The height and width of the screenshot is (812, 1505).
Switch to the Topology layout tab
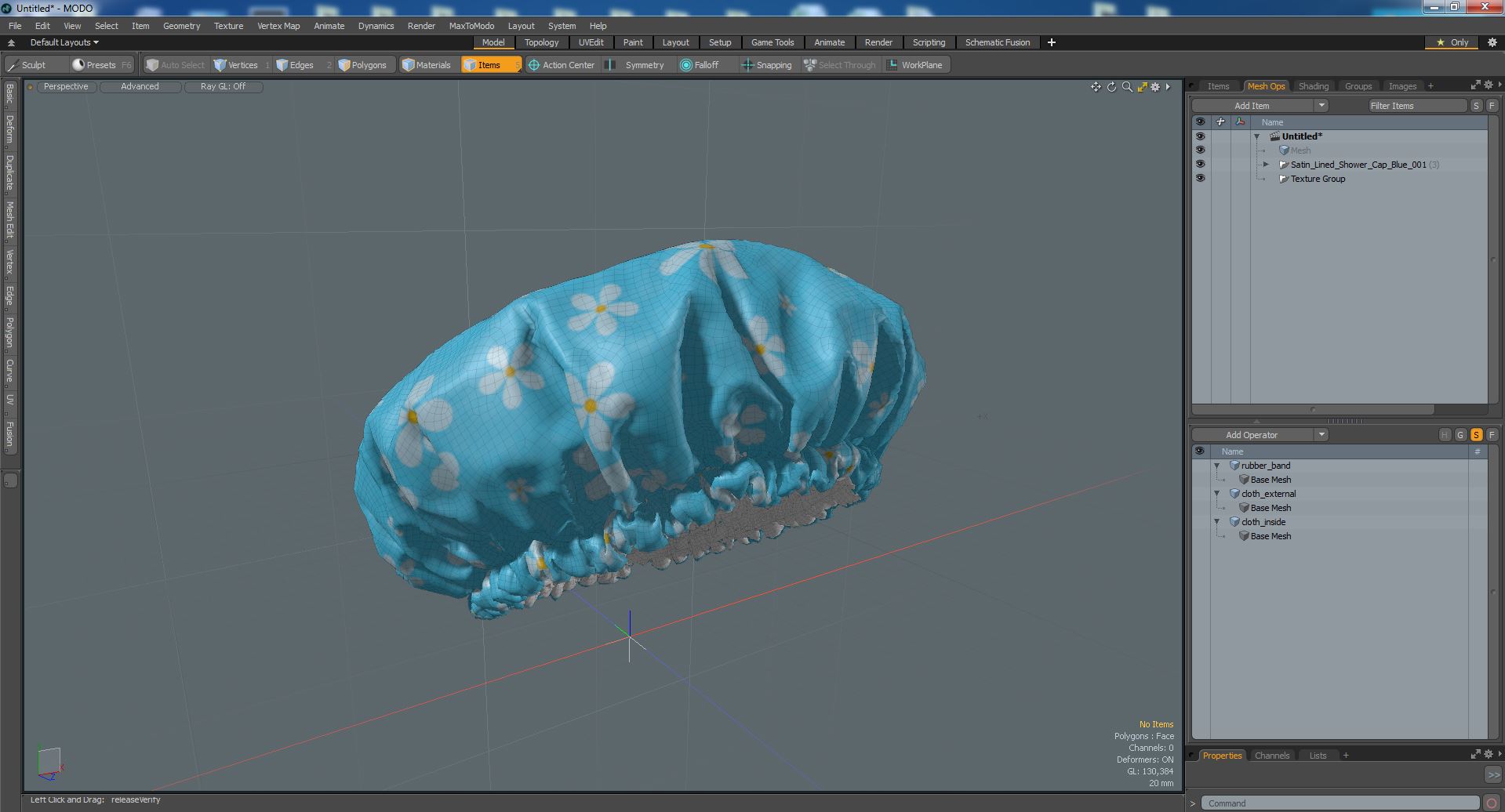pos(541,42)
